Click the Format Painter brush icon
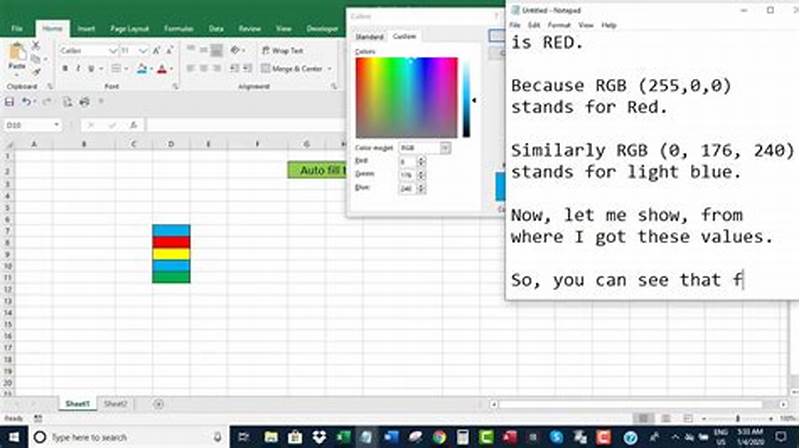The height and width of the screenshot is (448, 800). pos(36,72)
